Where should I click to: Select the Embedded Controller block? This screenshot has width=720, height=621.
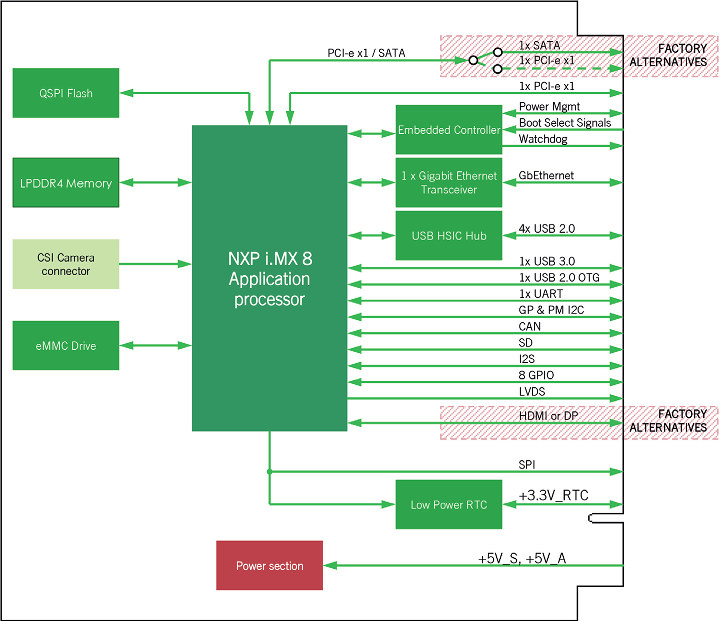[x=448, y=130]
